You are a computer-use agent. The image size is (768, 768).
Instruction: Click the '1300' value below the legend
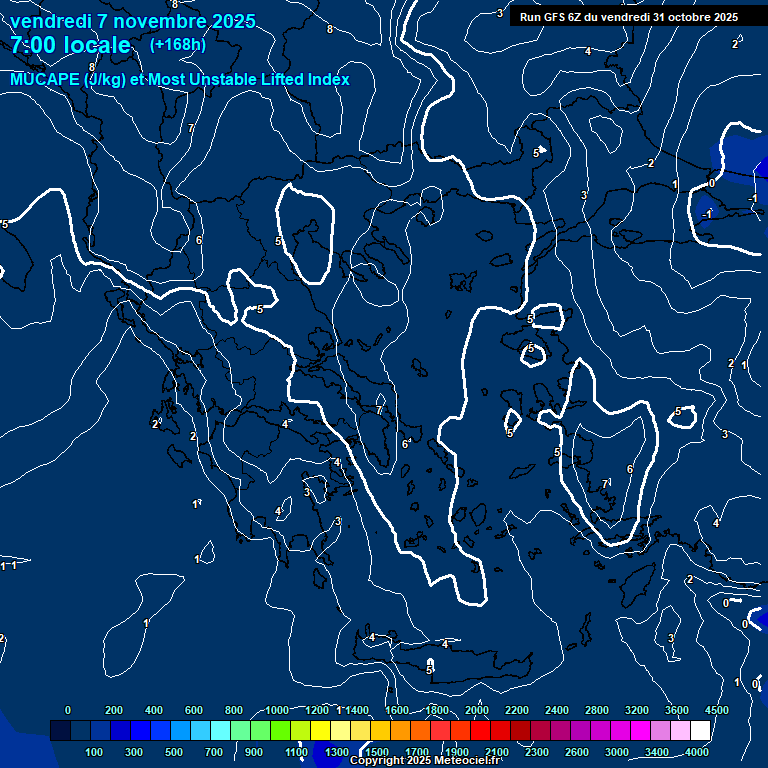[337, 752]
